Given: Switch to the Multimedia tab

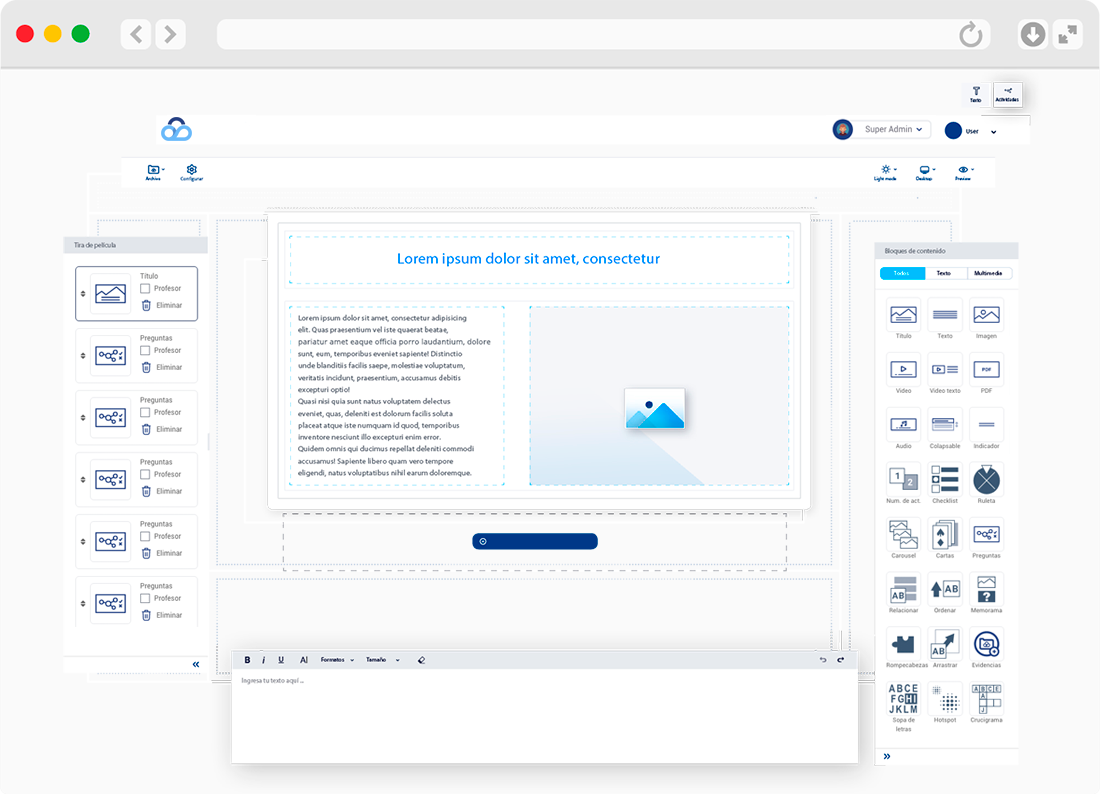Looking at the screenshot, I should tap(990, 273).
